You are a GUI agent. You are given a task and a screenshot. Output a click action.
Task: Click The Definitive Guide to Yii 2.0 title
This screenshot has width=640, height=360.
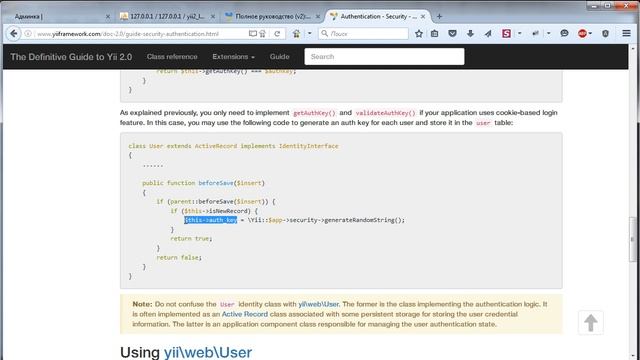[x=71, y=57]
